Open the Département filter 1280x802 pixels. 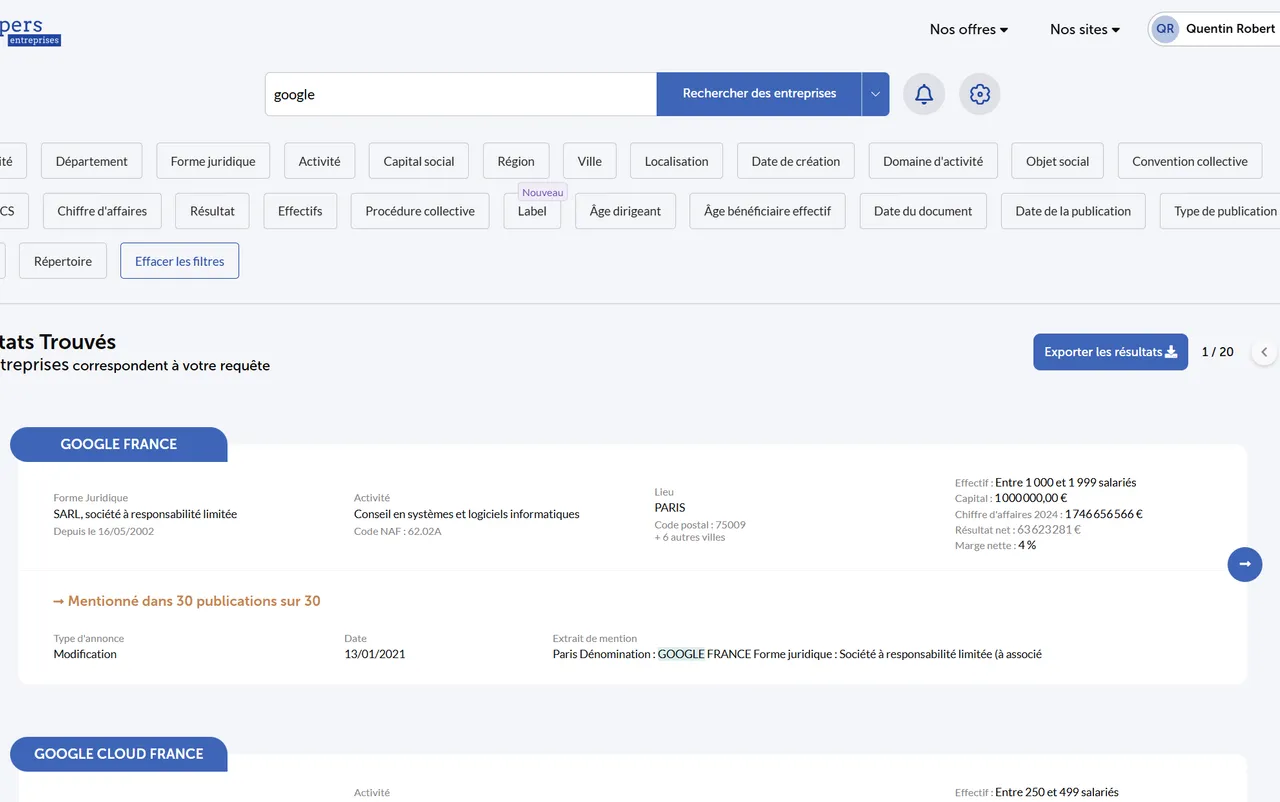click(92, 161)
